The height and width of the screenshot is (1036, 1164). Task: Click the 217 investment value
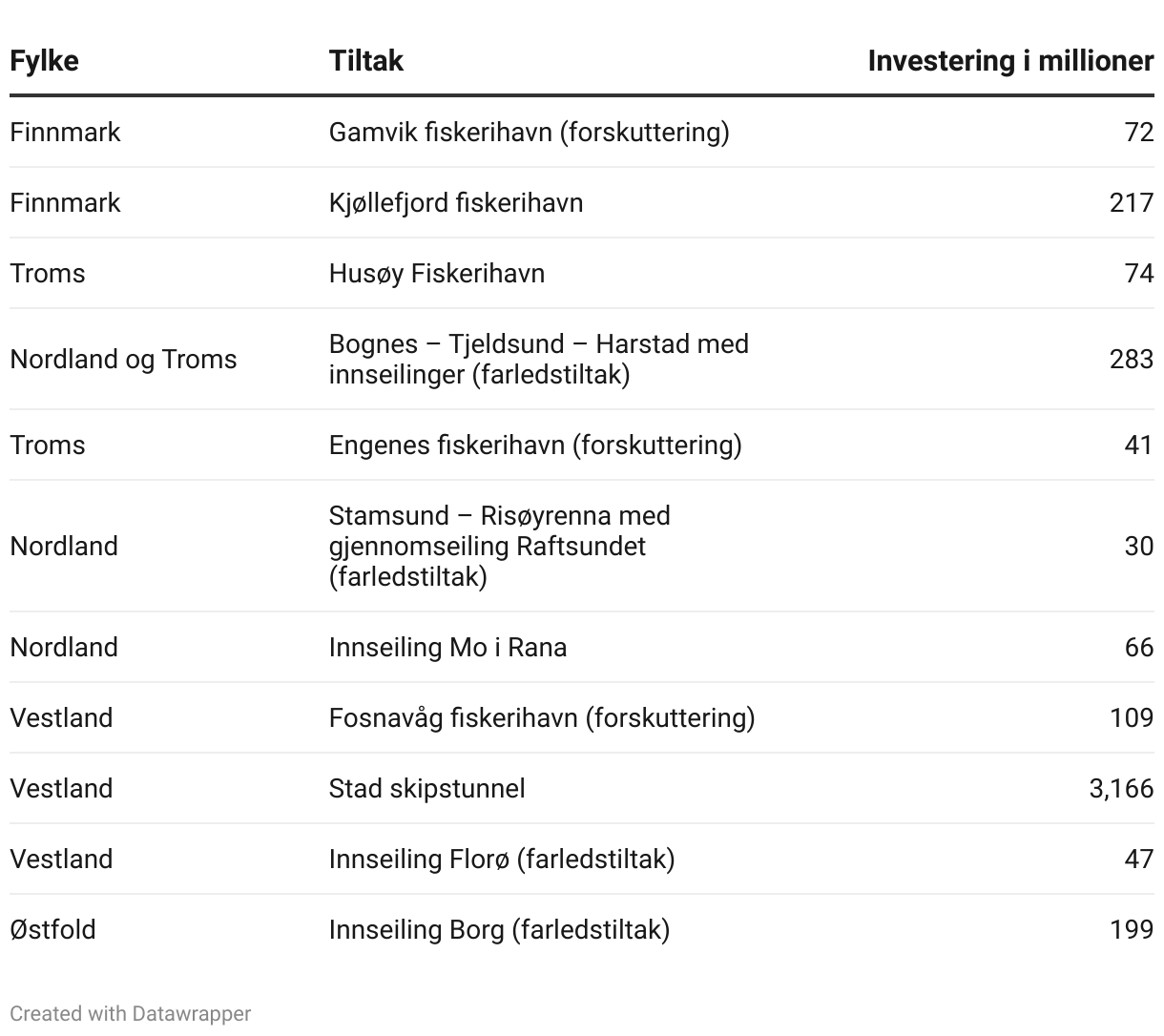1131,202
